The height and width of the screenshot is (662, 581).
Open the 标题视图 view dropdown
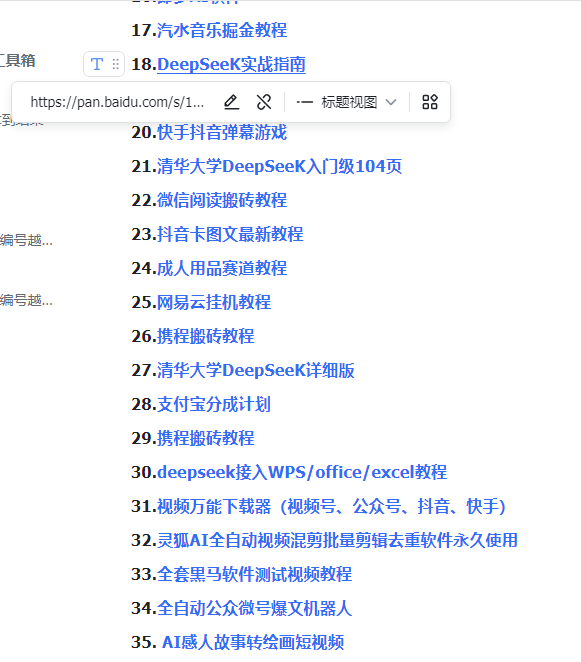(x=346, y=102)
